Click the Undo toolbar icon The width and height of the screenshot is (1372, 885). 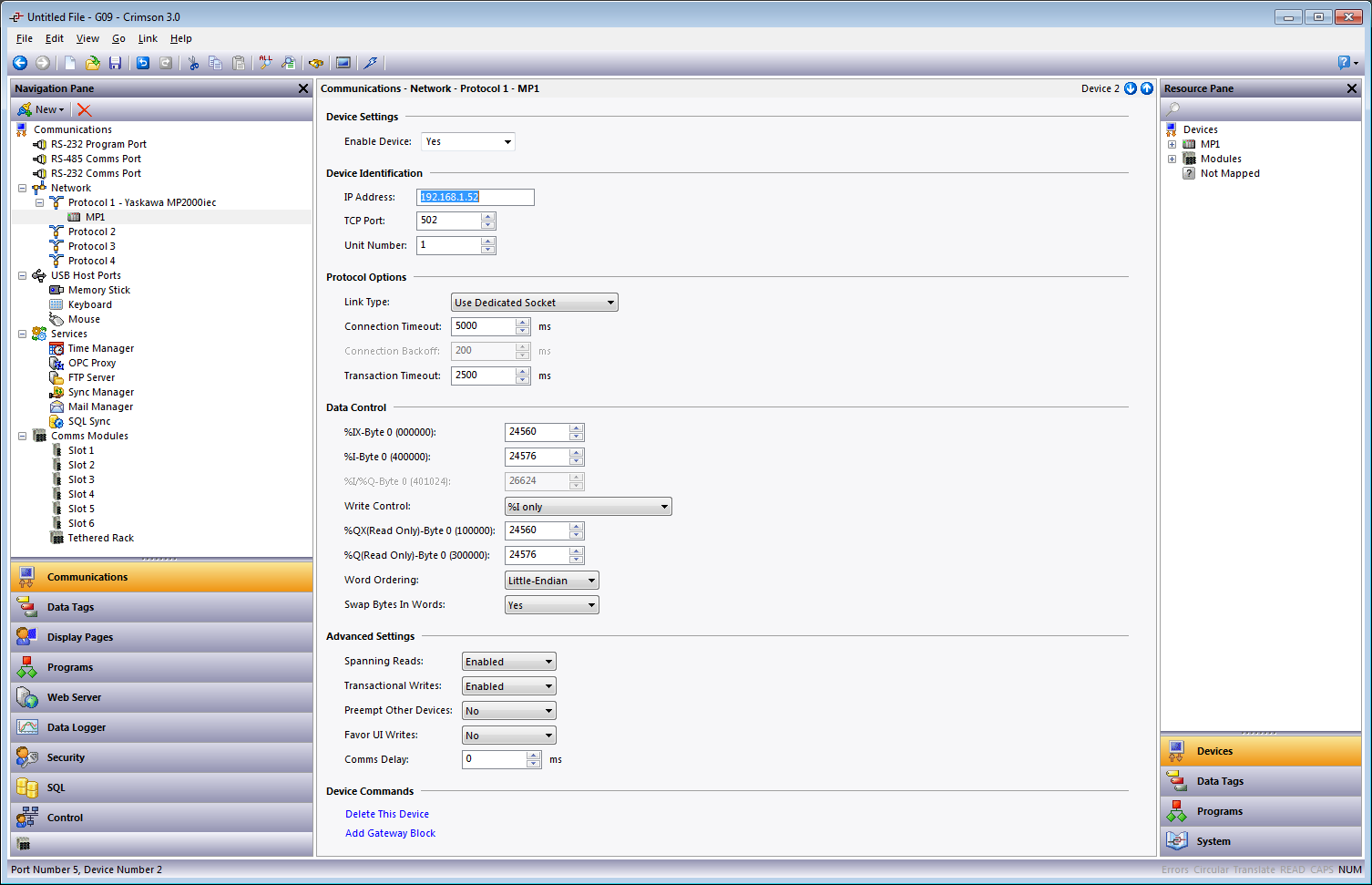[x=143, y=63]
